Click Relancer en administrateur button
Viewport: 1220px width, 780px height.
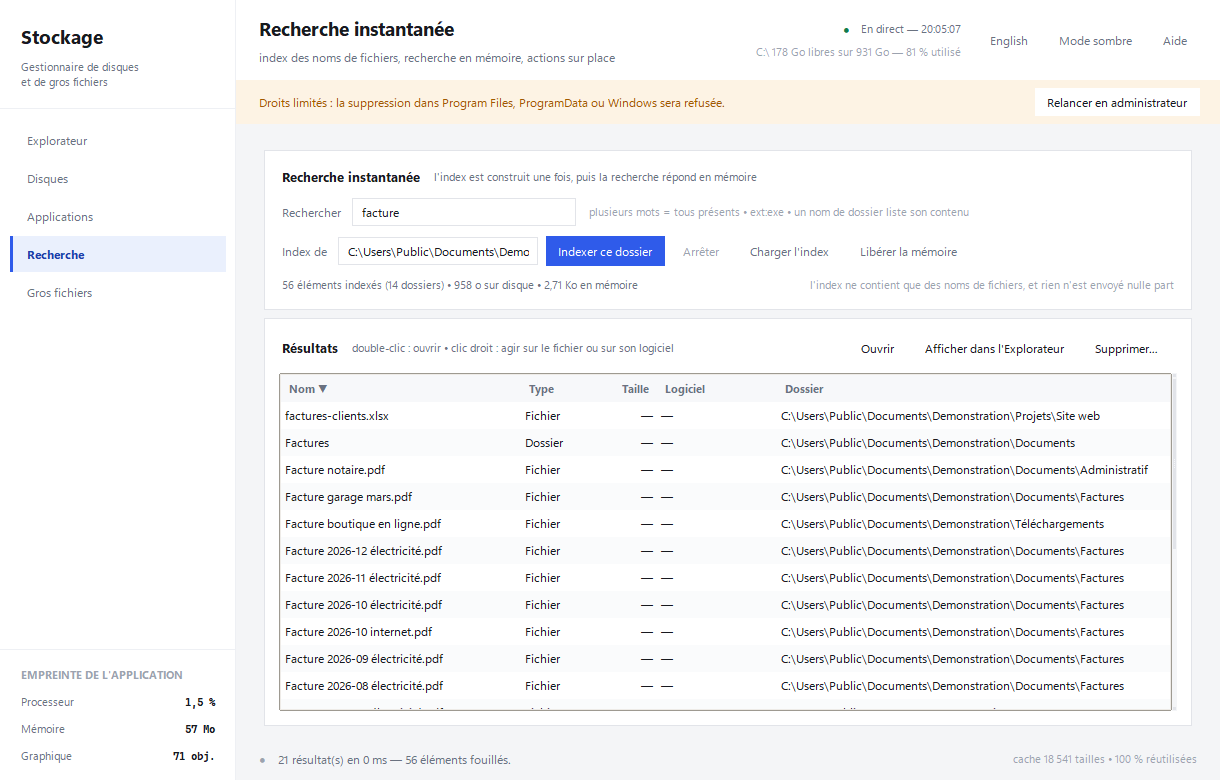(1117, 103)
